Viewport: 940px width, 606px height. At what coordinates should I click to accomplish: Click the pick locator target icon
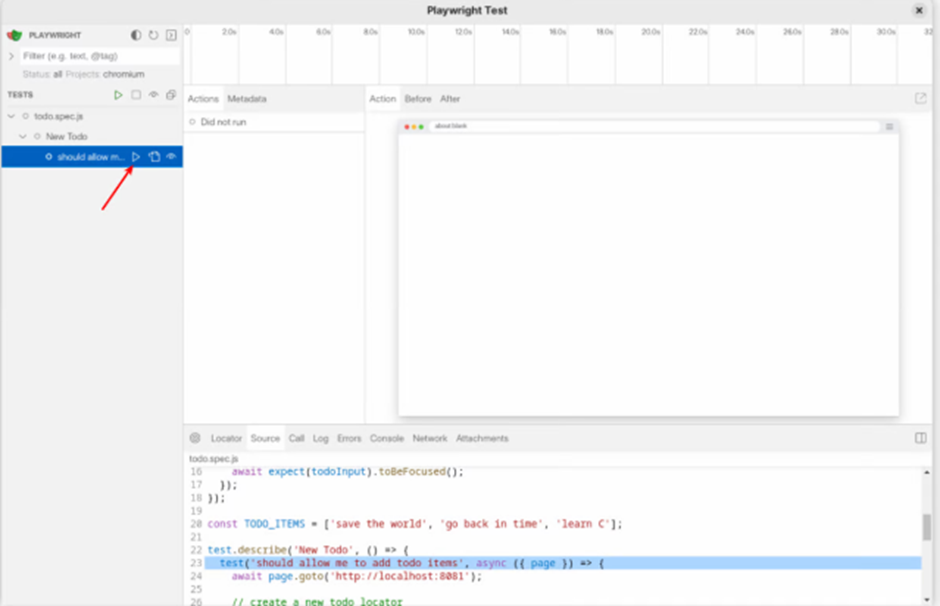click(x=195, y=438)
